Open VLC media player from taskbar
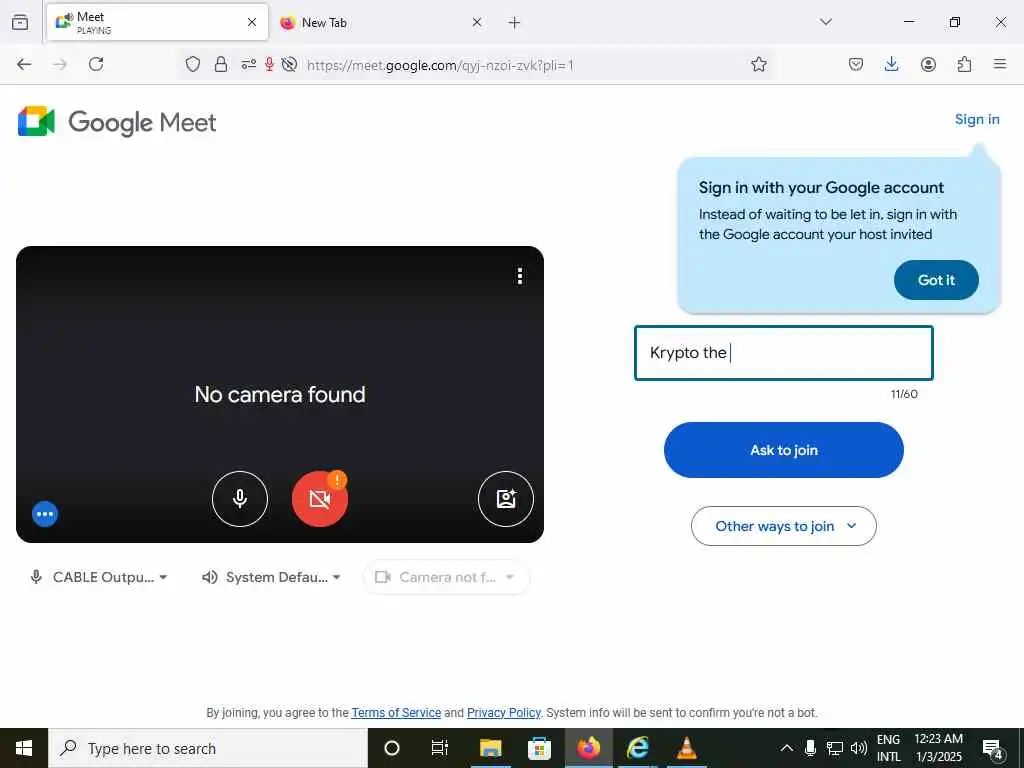This screenshot has height=768, width=1024. [686, 748]
